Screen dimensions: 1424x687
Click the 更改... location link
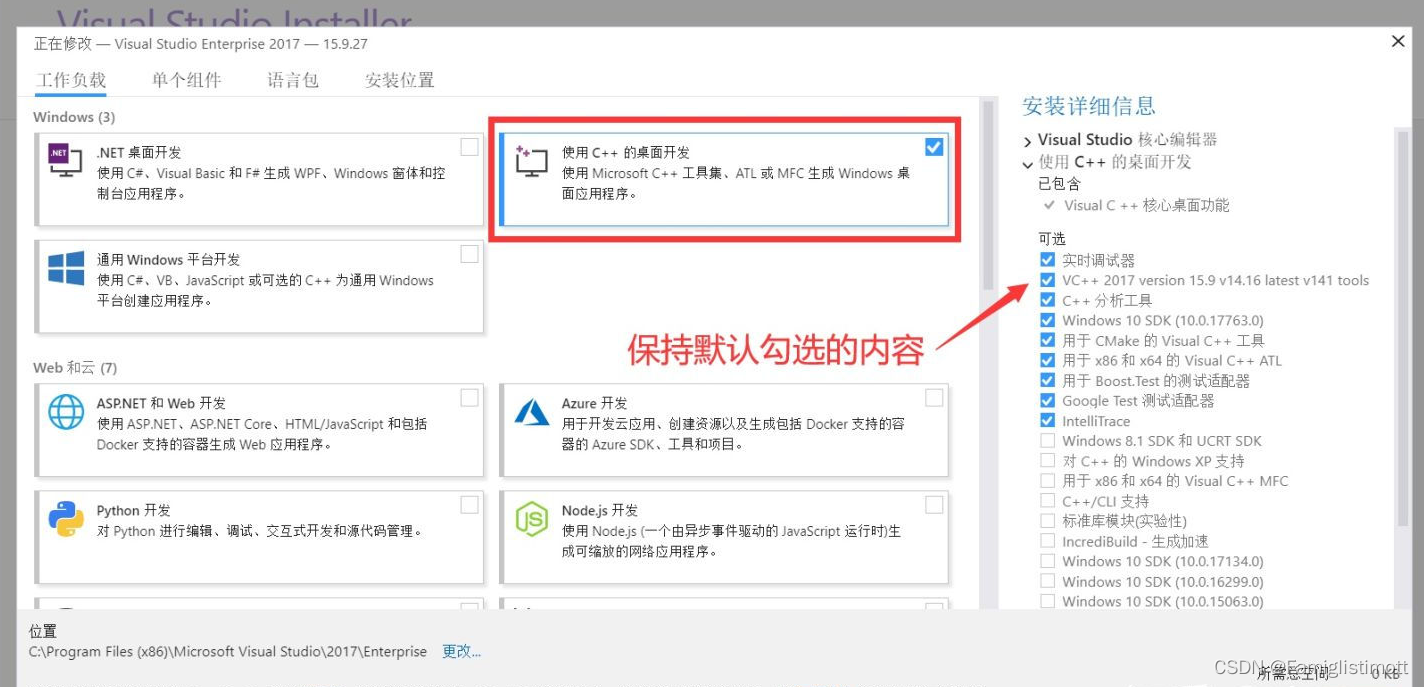click(x=462, y=651)
